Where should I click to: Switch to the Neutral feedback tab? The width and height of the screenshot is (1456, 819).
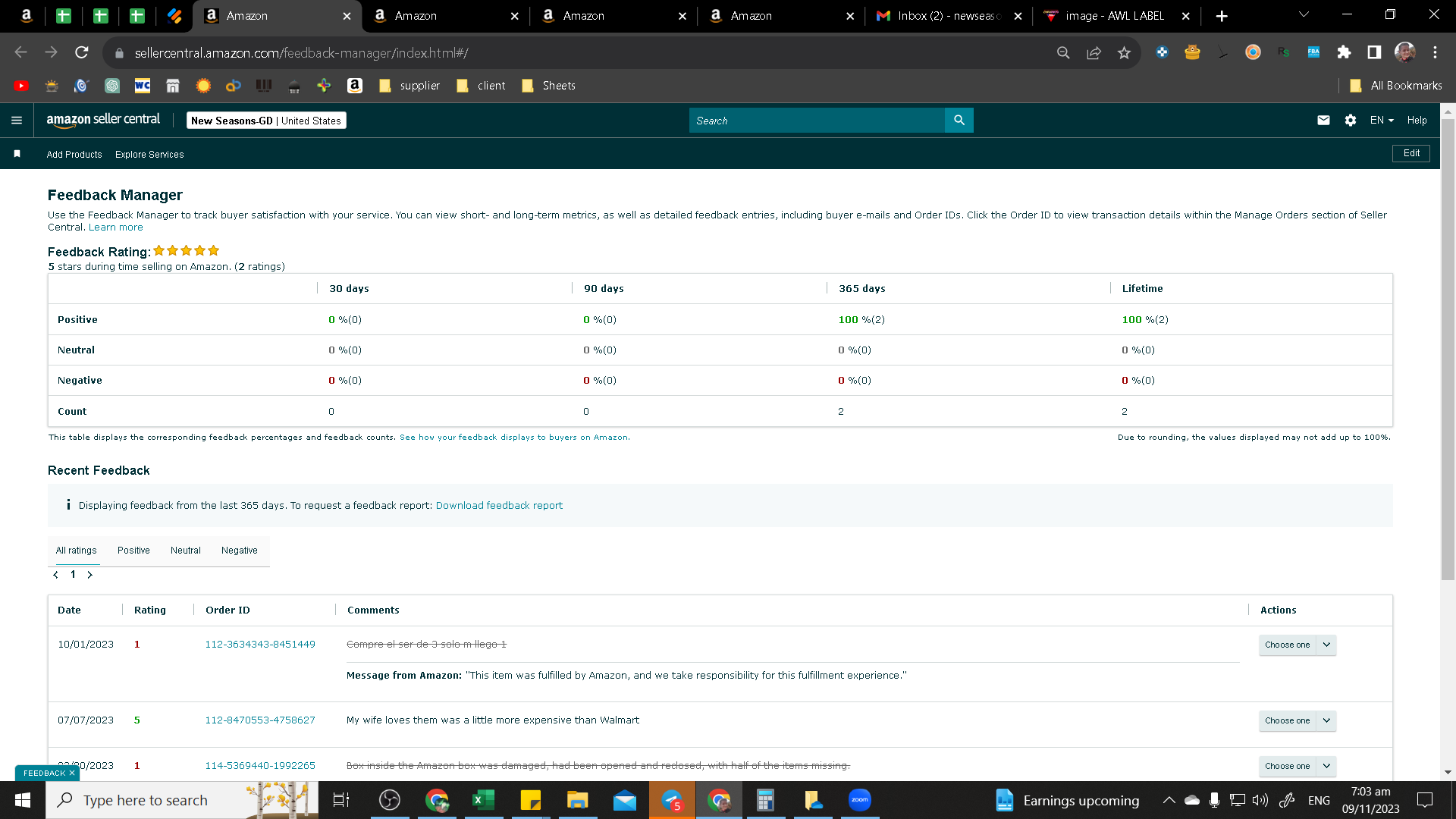pos(186,551)
